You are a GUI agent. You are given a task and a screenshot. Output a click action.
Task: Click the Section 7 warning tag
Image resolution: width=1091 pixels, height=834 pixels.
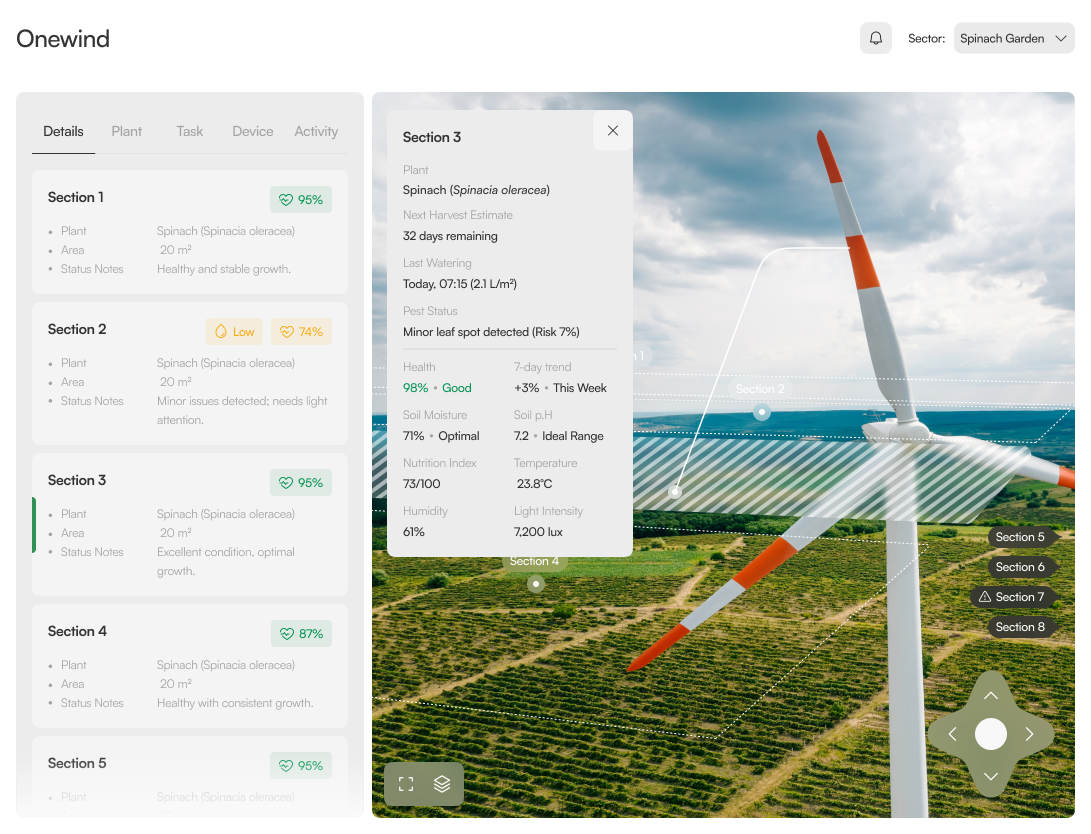tap(1014, 597)
